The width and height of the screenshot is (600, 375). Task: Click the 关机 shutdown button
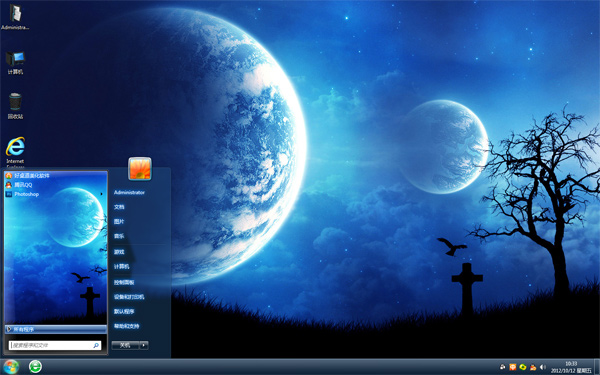pyautogui.click(x=126, y=345)
